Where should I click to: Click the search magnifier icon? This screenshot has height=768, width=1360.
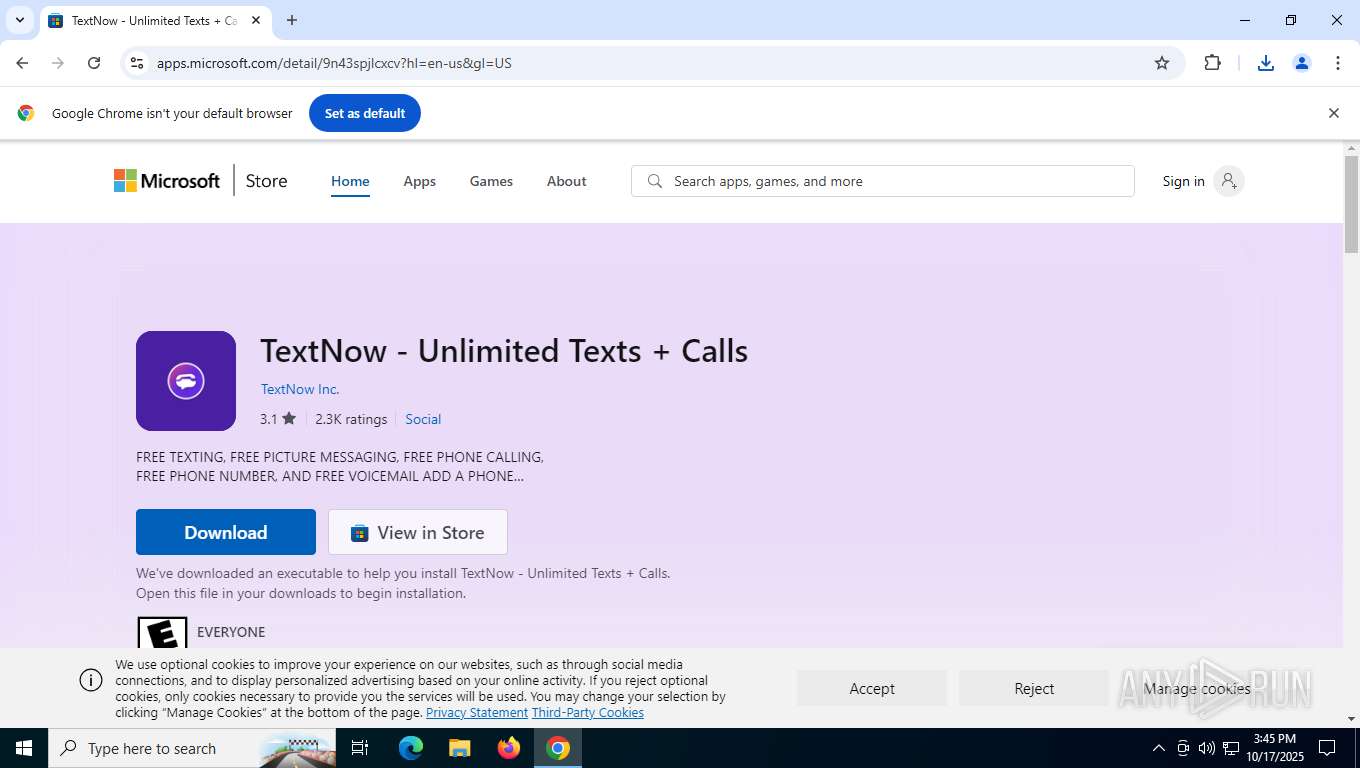(655, 181)
